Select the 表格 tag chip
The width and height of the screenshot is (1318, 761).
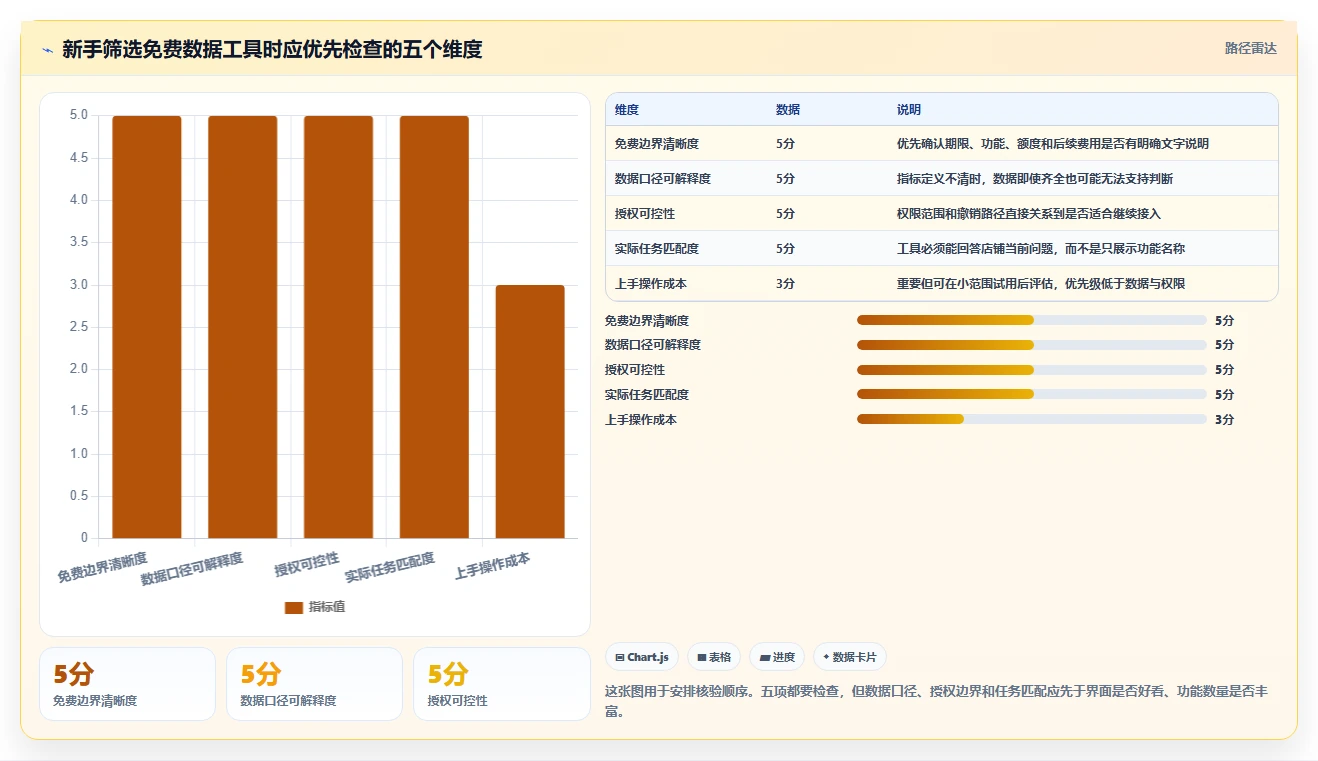[x=714, y=657]
